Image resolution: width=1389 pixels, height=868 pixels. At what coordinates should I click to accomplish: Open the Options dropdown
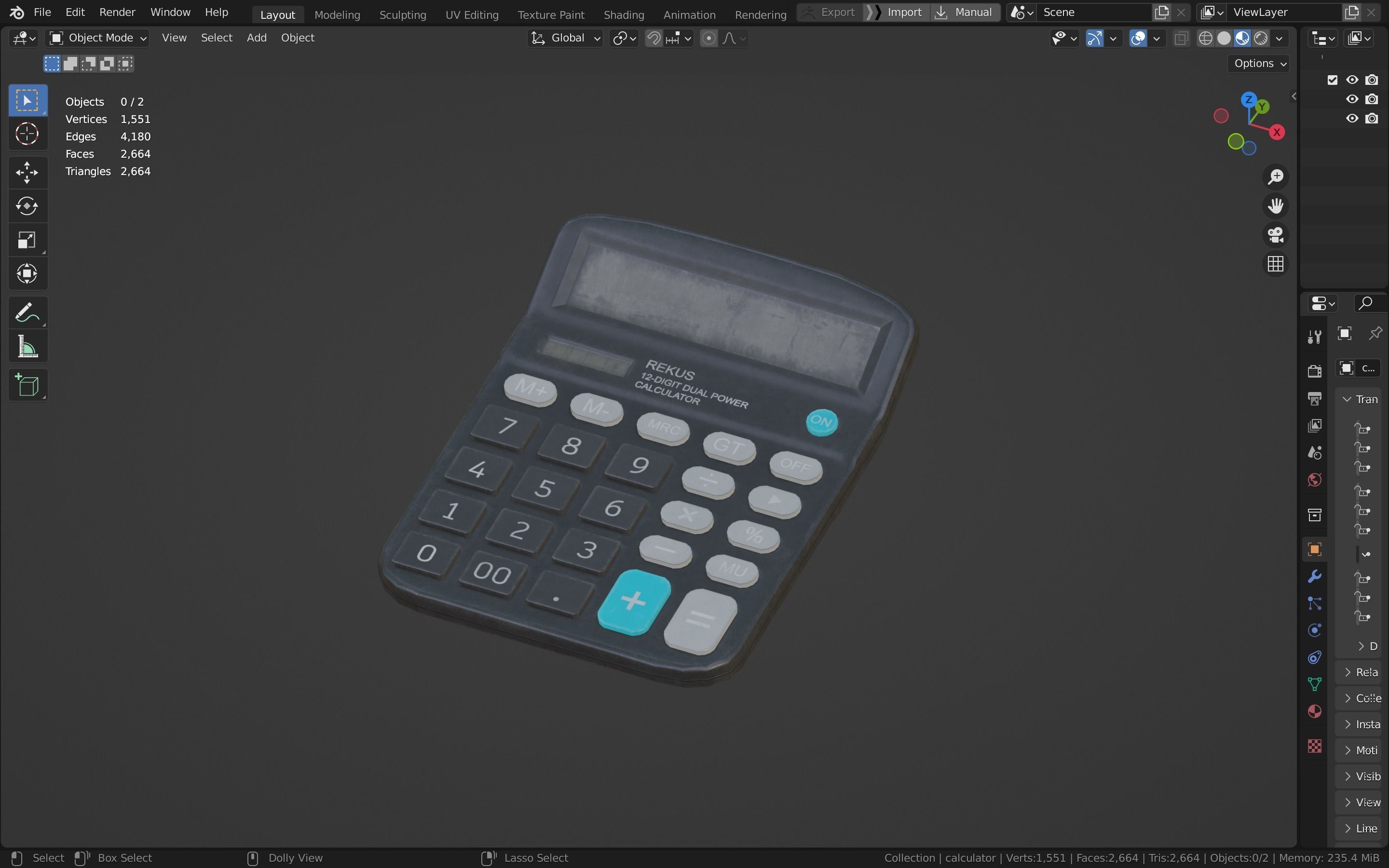click(1259, 64)
